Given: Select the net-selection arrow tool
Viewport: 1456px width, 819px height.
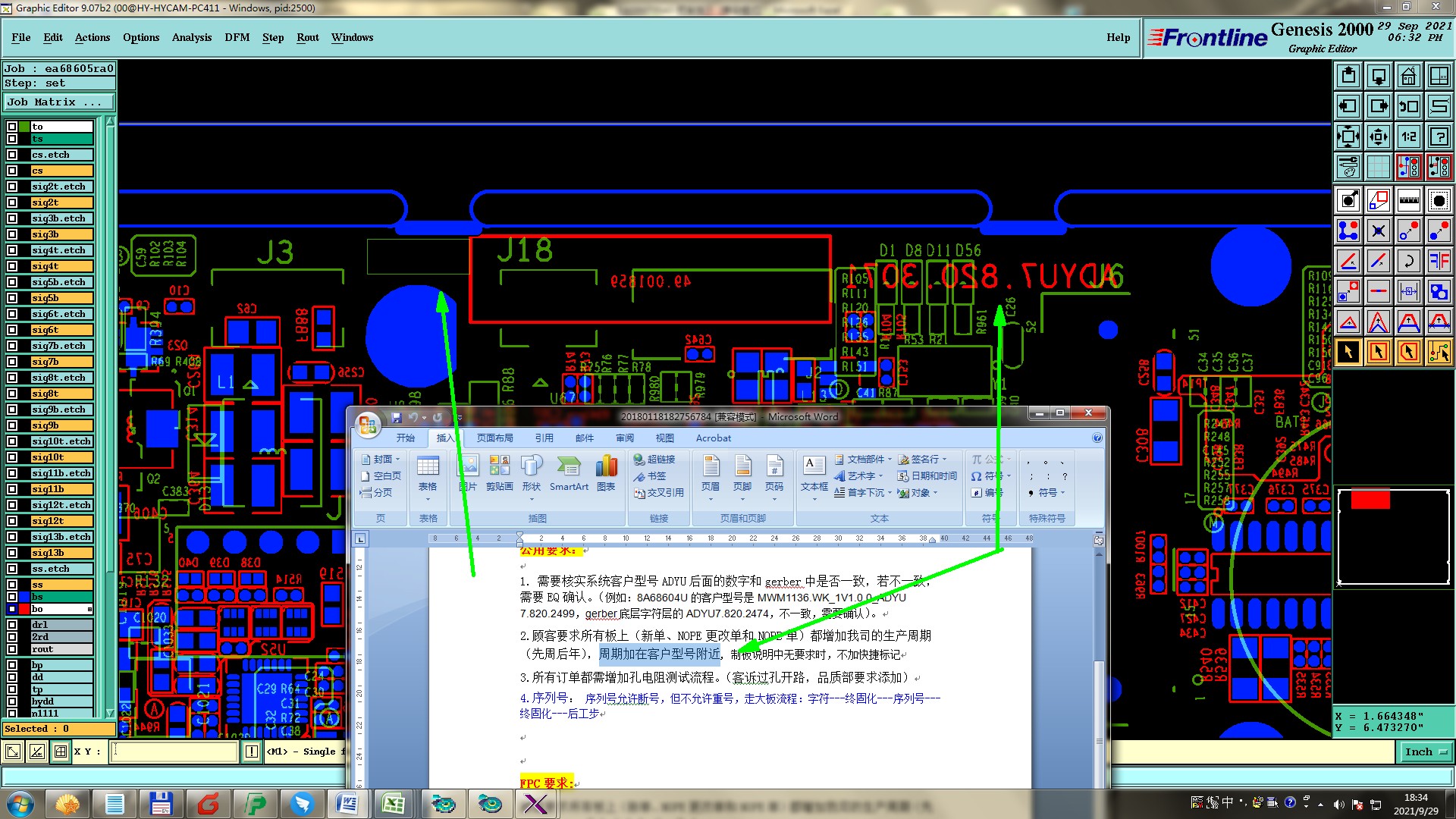Looking at the screenshot, I should point(1439,352).
